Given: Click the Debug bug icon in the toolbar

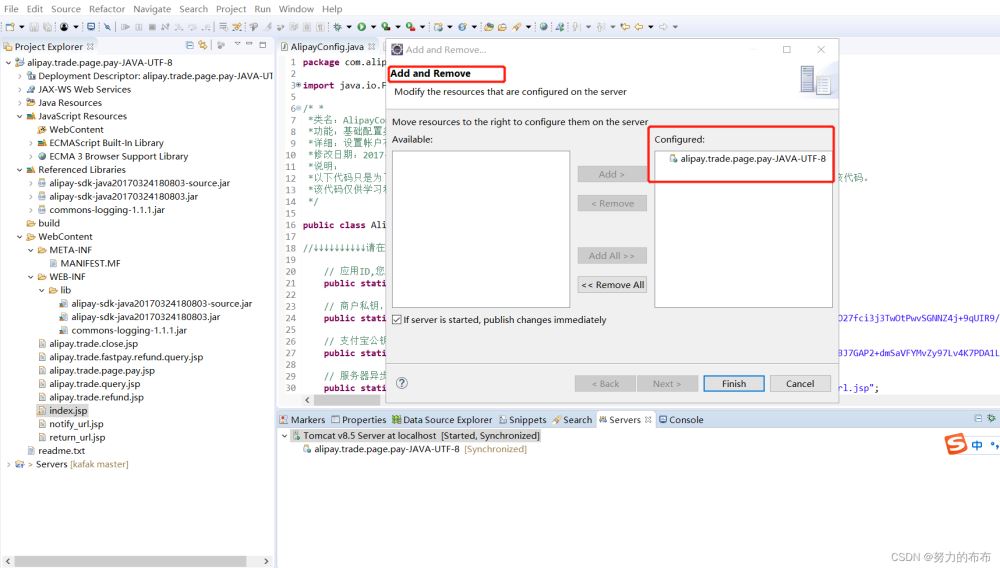Looking at the screenshot, I should (x=337, y=27).
